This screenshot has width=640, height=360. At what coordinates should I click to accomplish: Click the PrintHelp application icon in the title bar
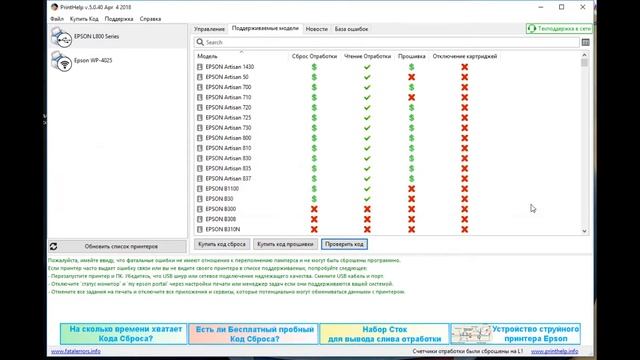(x=54, y=7)
